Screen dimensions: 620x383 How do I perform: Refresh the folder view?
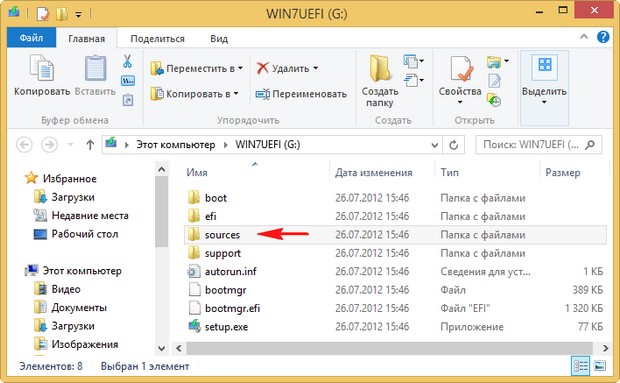click(454, 145)
